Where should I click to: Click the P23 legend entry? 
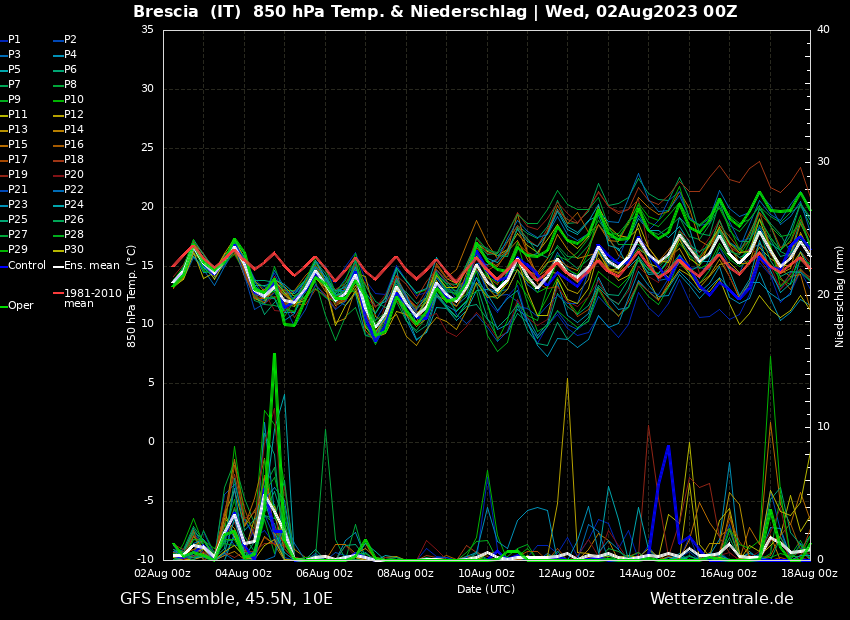click(14, 204)
